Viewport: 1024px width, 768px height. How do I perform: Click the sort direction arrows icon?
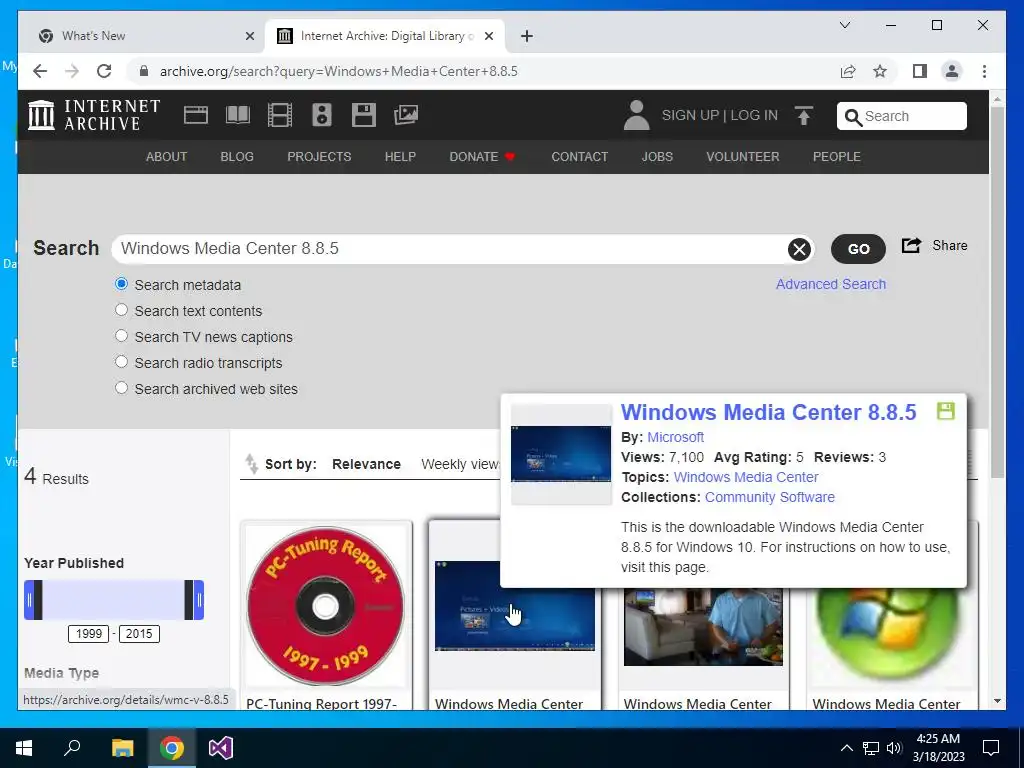click(x=251, y=464)
